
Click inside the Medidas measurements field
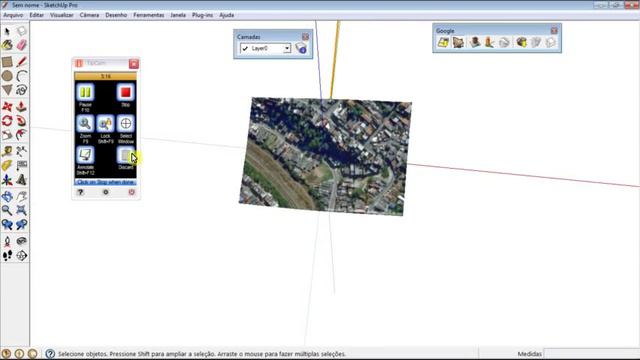tap(591, 354)
